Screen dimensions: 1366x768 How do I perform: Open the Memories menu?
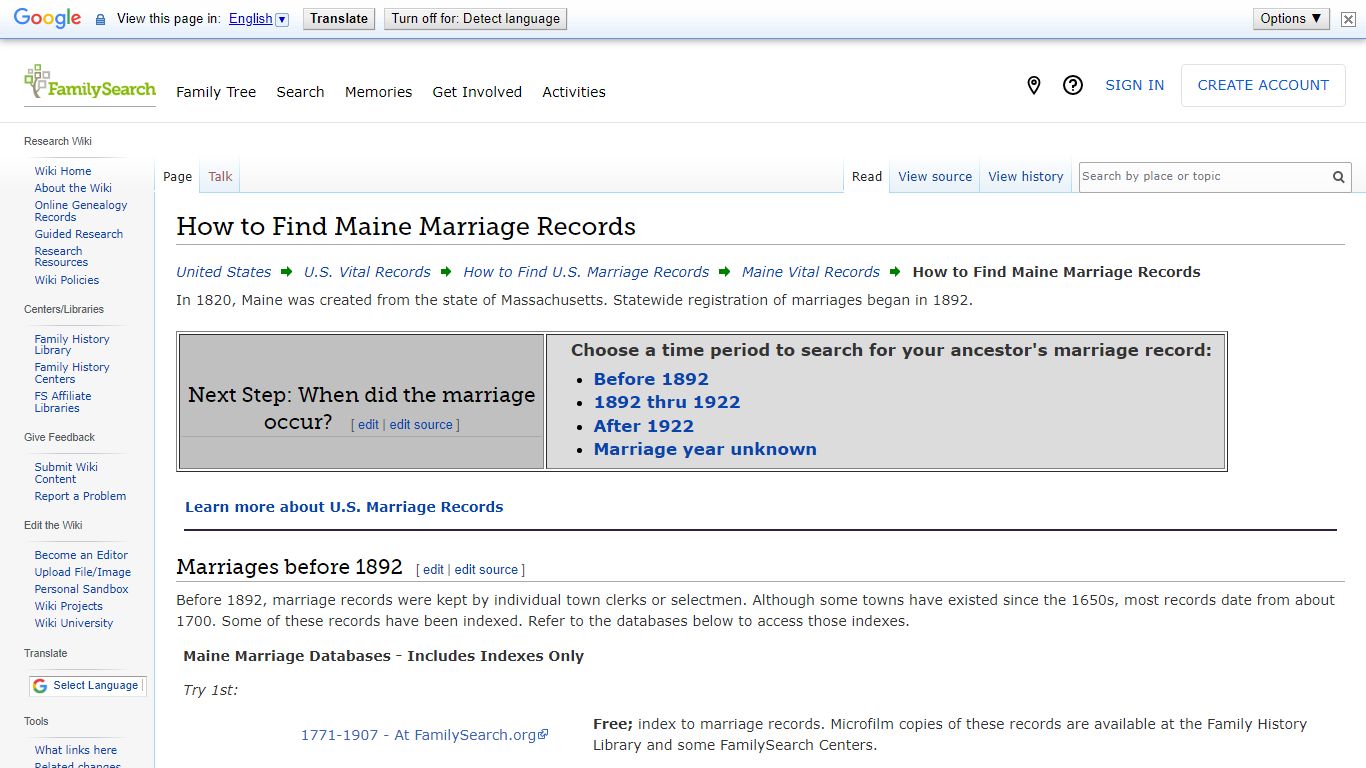click(378, 92)
